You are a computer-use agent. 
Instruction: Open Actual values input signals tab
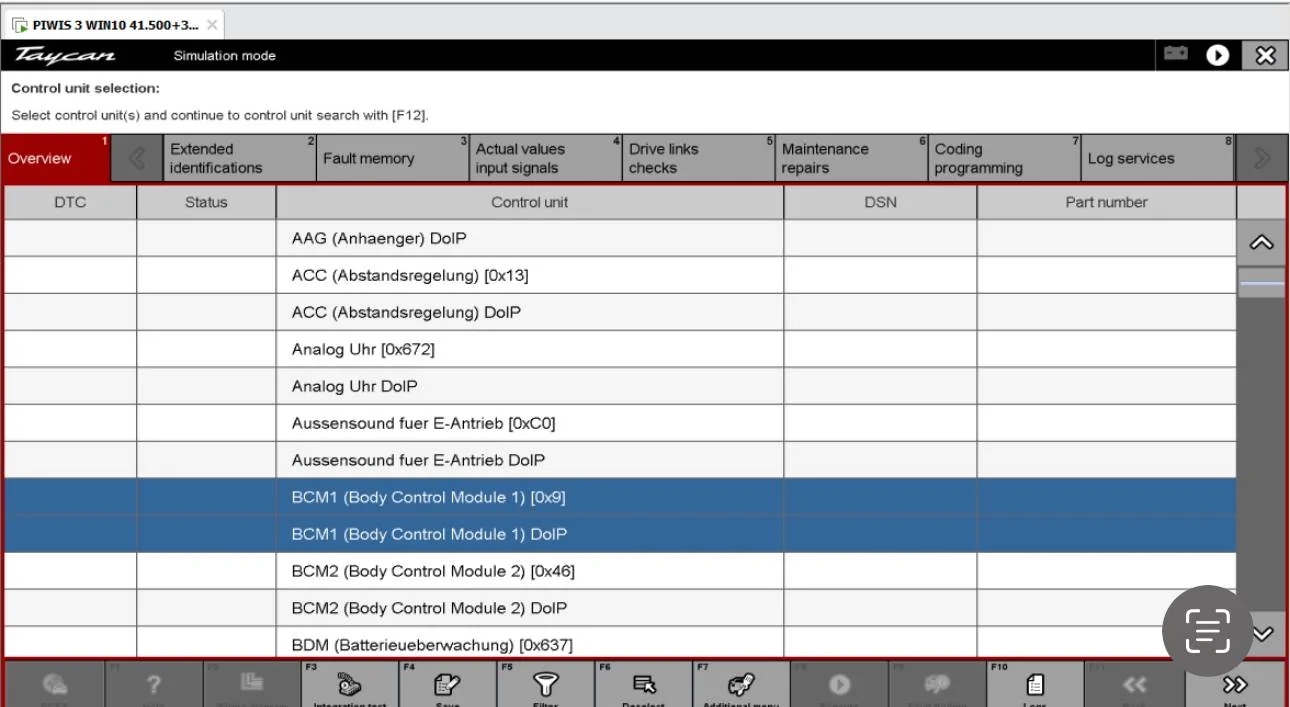click(x=545, y=158)
